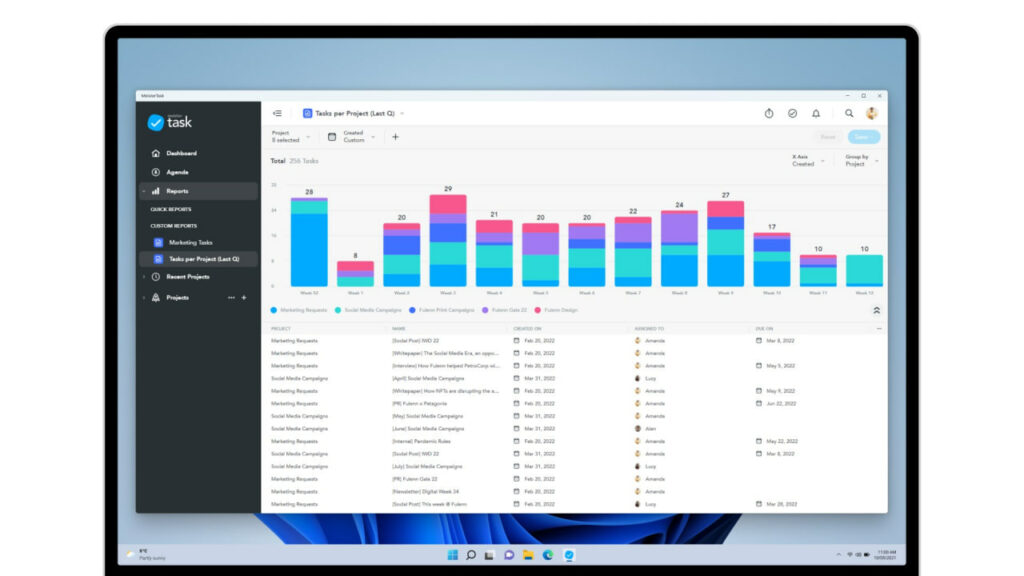Show hidden system tray icons
The image size is (1024, 576).
[x=839, y=554]
